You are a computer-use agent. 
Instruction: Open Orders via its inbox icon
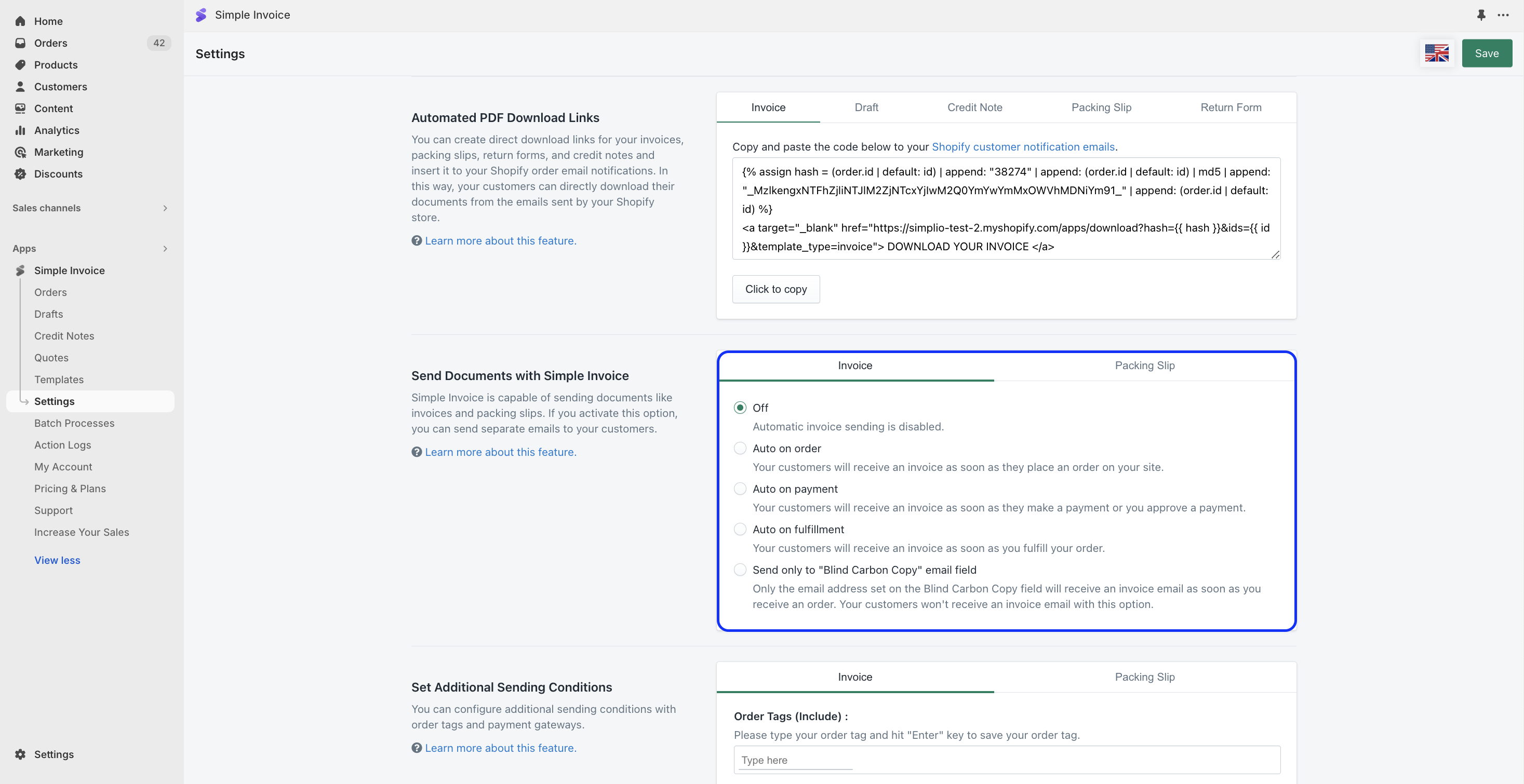point(20,43)
